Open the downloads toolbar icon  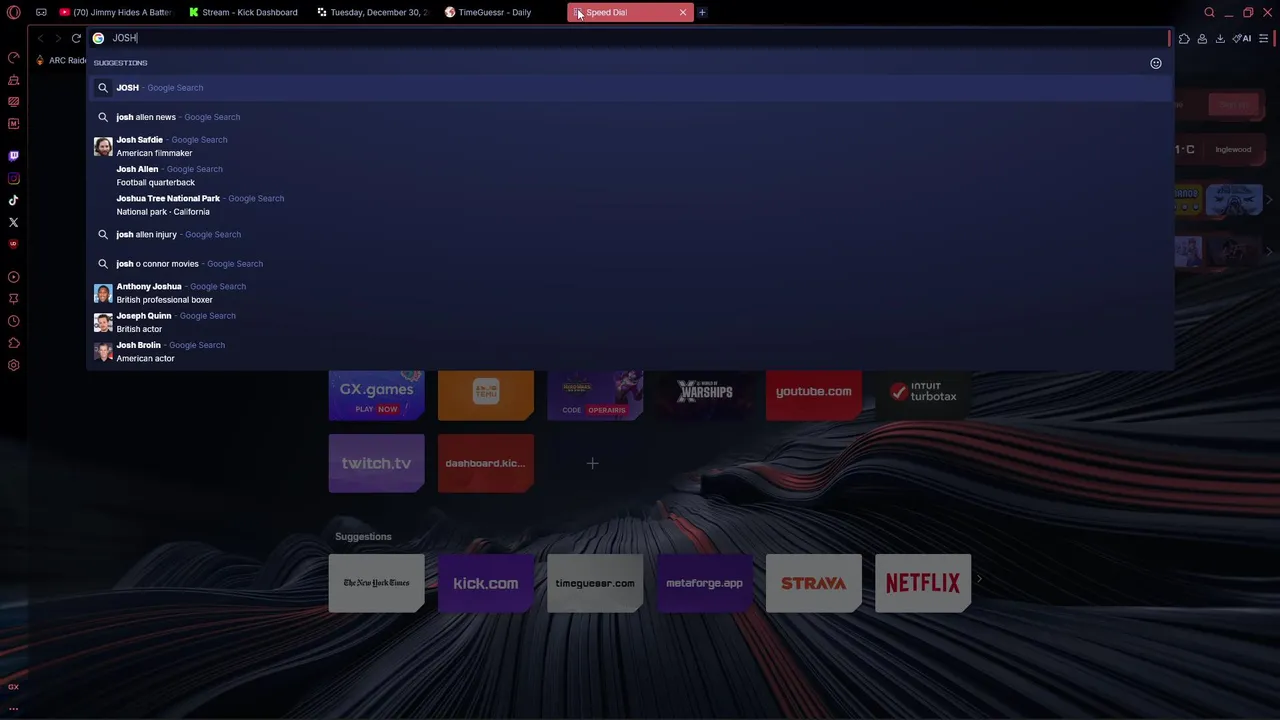1220,39
